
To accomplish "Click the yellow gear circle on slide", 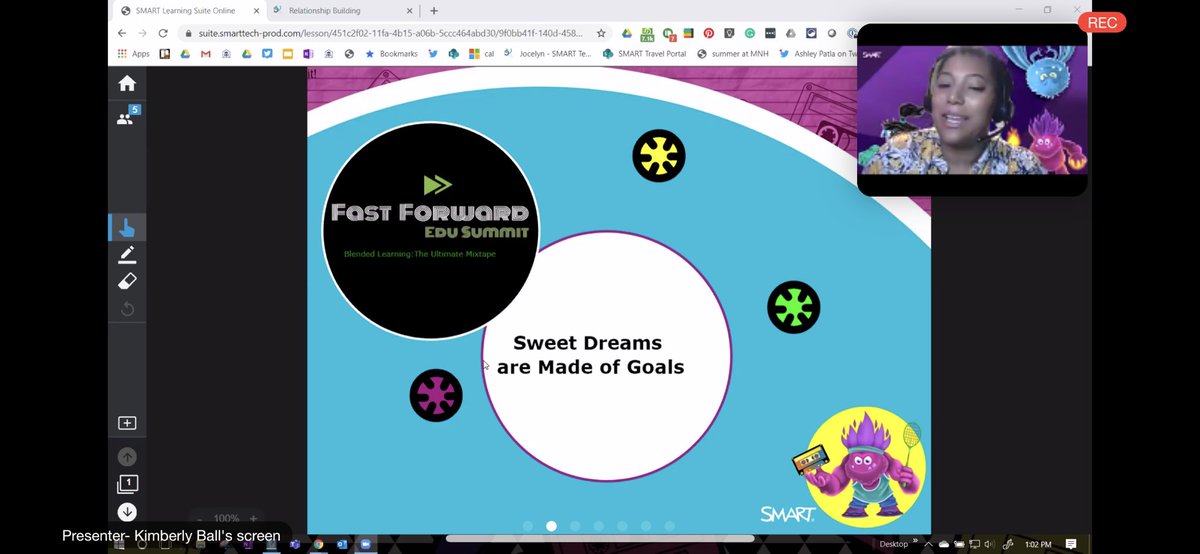I will click(x=659, y=155).
